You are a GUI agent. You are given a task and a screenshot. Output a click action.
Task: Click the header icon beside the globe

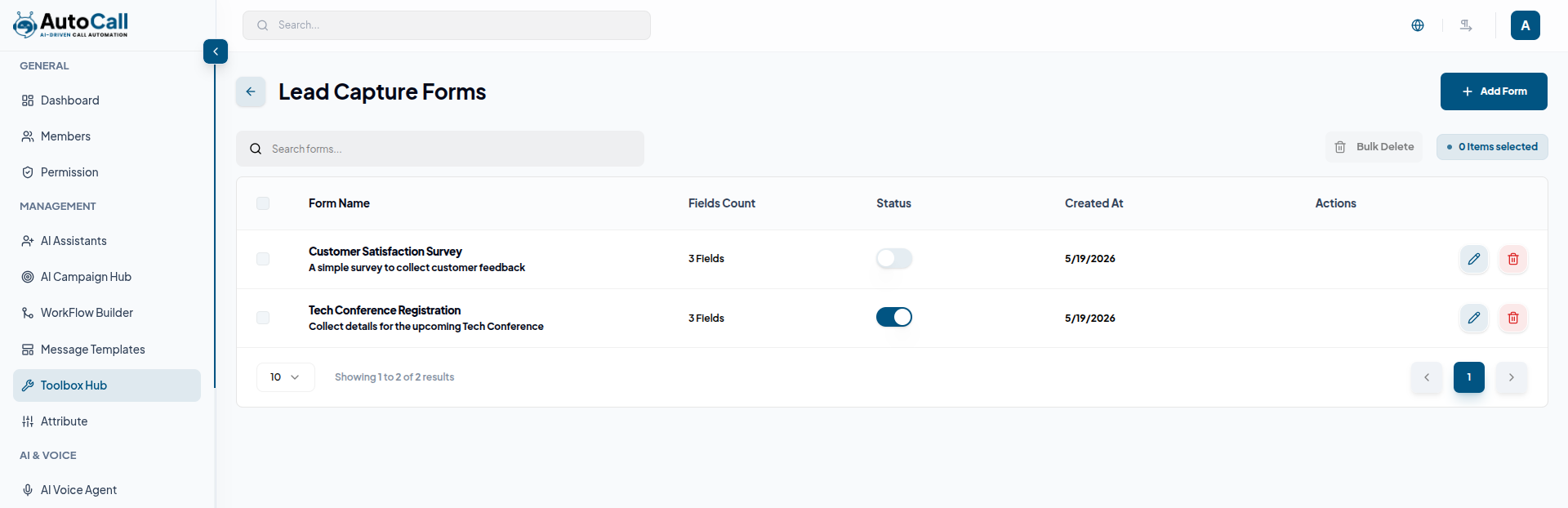[1466, 25]
